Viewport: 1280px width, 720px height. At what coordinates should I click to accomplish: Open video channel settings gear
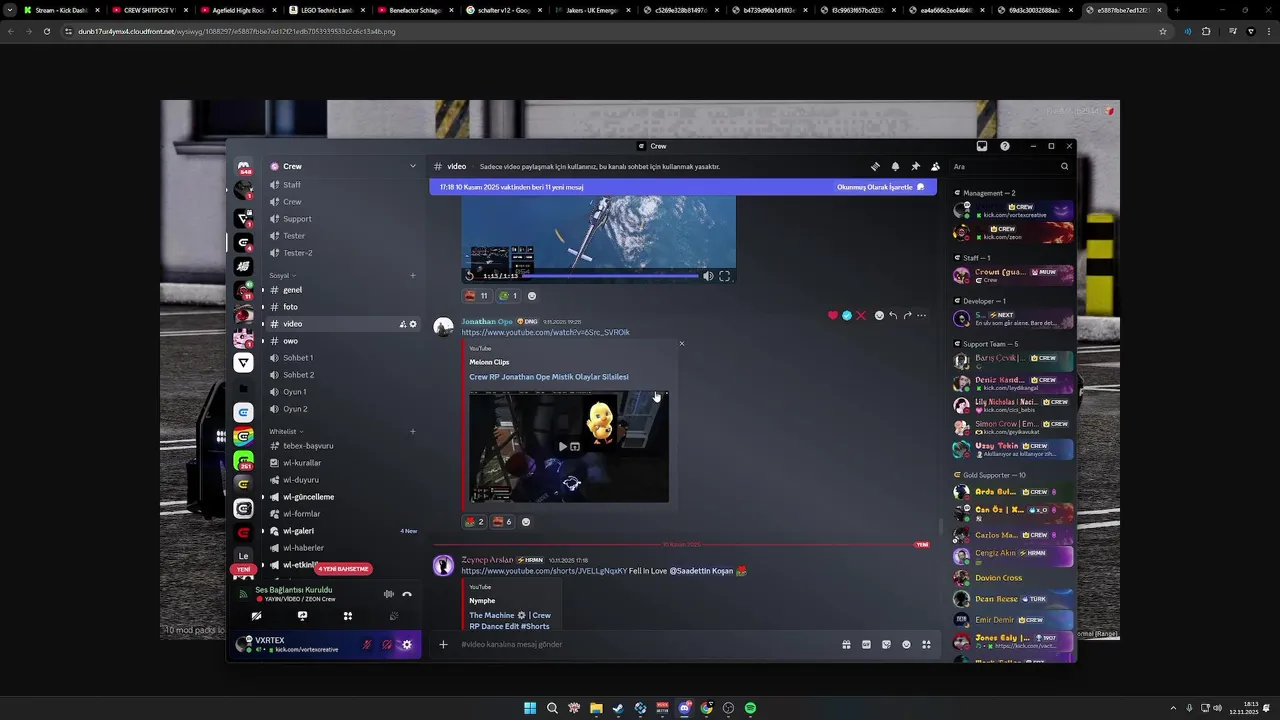click(x=413, y=324)
